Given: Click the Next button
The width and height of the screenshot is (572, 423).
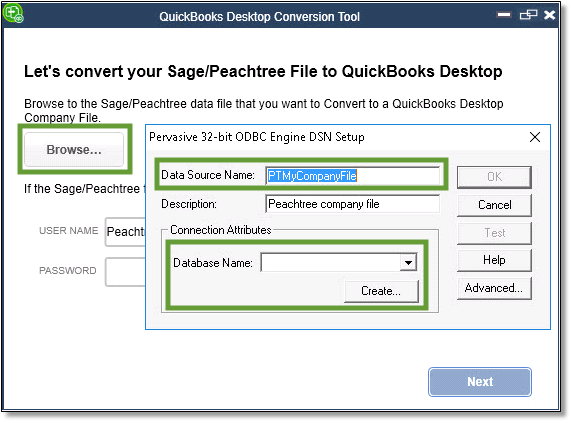Looking at the screenshot, I should click(x=480, y=382).
